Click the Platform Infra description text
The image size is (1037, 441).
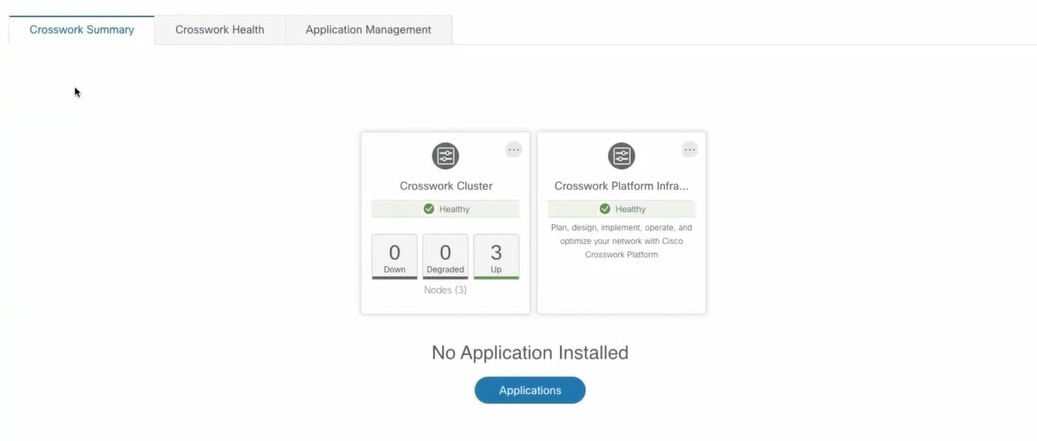click(621, 241)
